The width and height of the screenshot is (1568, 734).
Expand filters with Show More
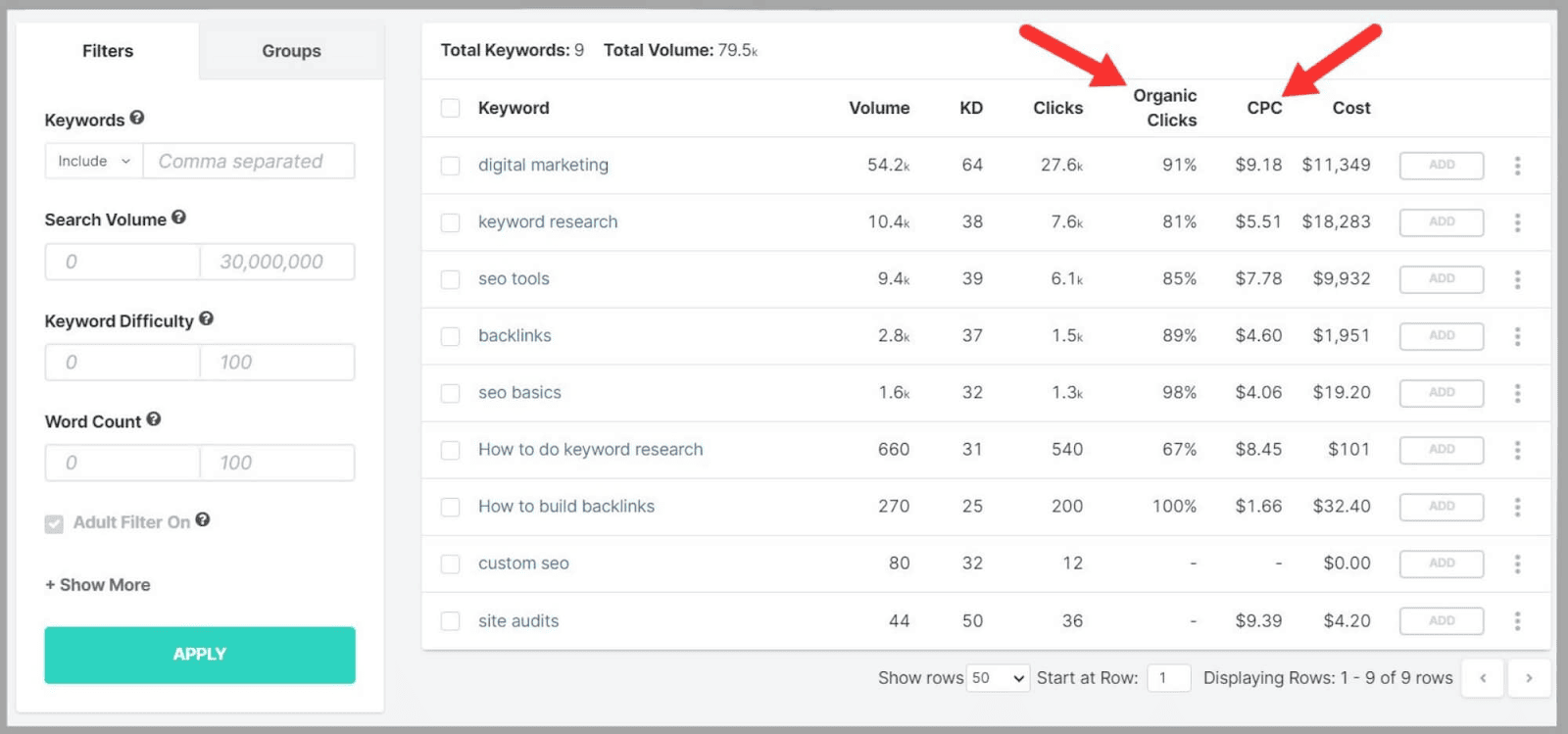click(98, 585)
